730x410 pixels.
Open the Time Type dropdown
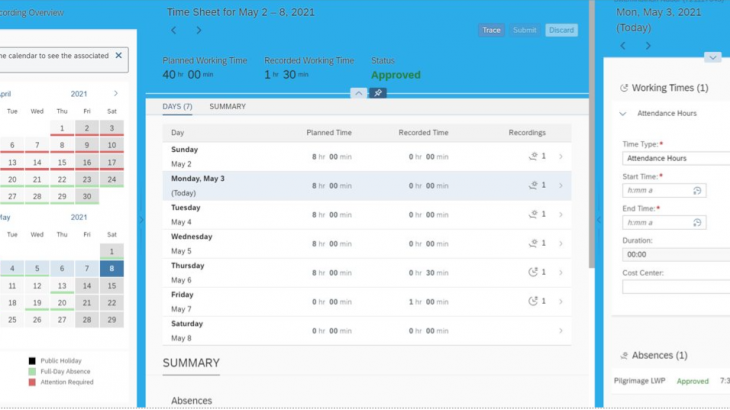tap(676, 158)
